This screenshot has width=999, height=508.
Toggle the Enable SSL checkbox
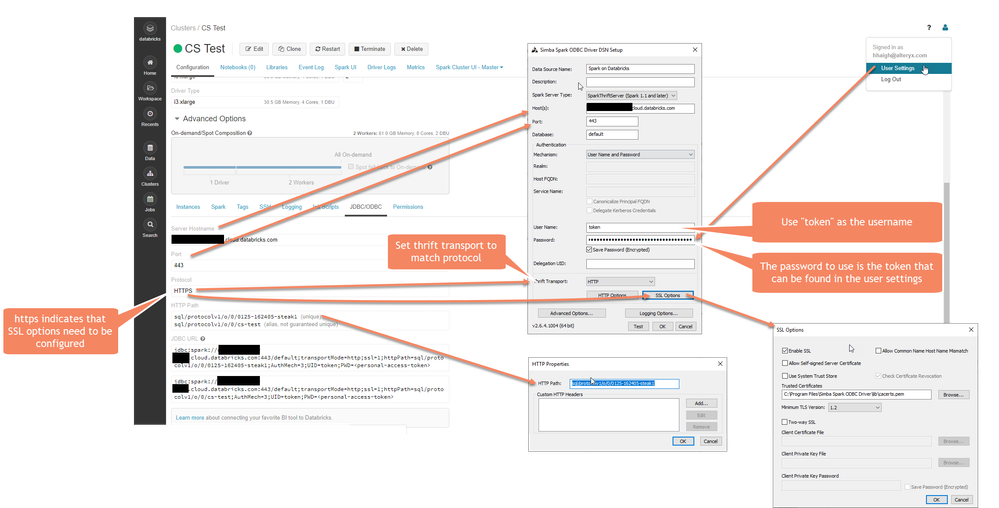pos(785,351)
